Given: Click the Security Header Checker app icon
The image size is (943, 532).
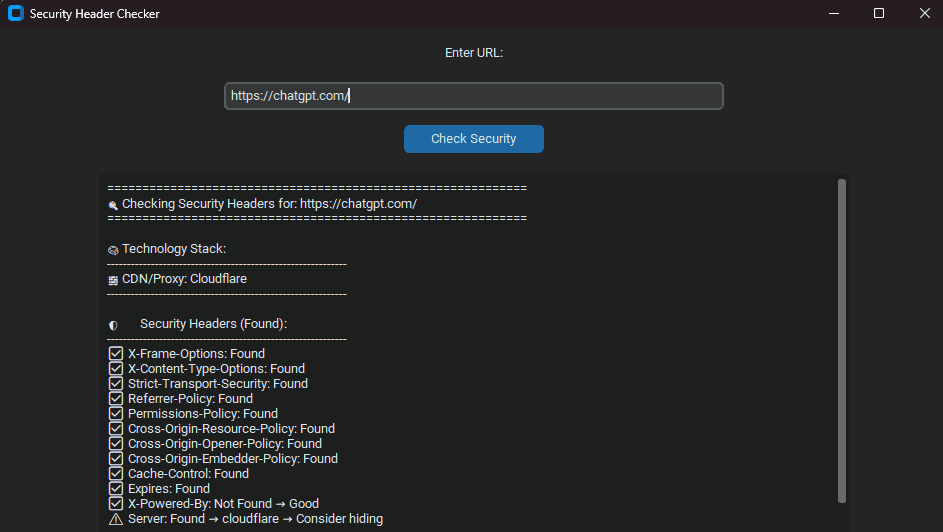Looking at the screenshot, I should pos(16,13).
